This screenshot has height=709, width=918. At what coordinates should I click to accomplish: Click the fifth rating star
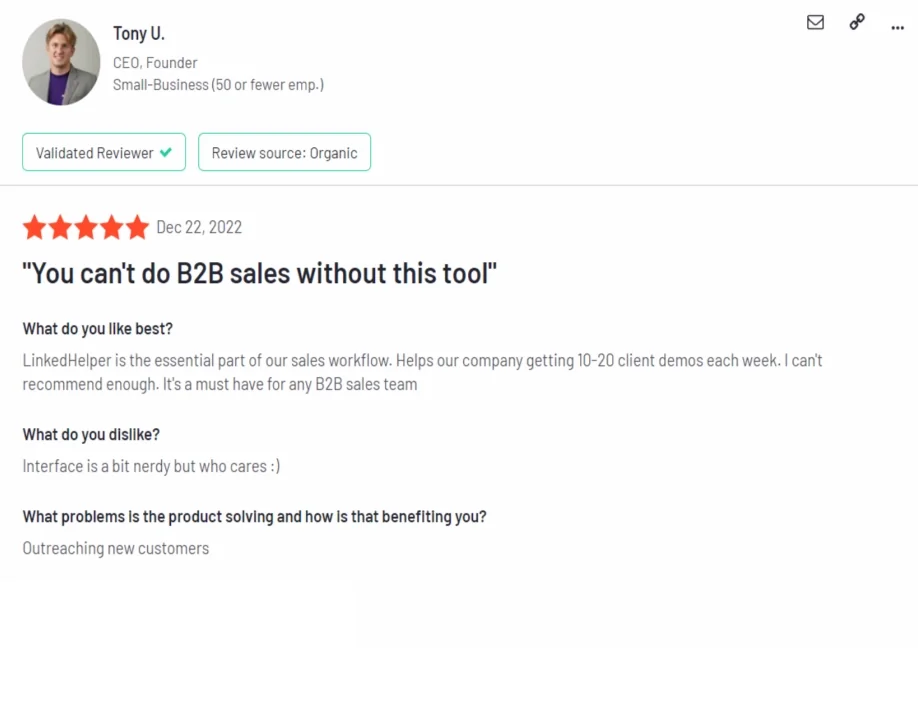click(x=137, y=228)
